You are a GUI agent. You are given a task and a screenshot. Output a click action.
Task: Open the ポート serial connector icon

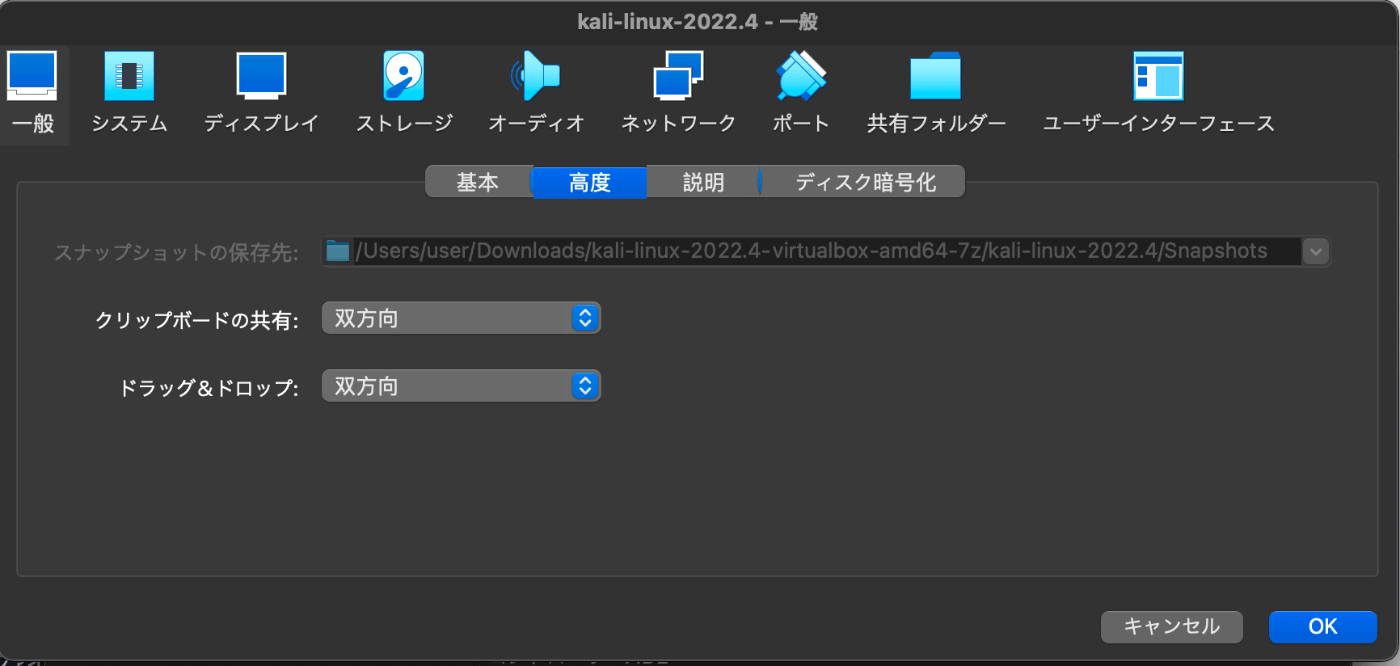pos(801,77)
